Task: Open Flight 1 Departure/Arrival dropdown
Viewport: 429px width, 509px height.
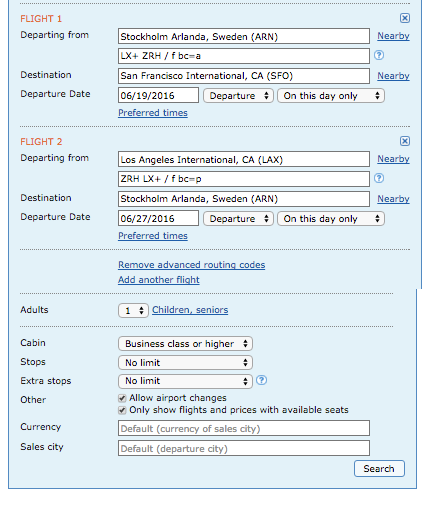Action: (238, 96)
